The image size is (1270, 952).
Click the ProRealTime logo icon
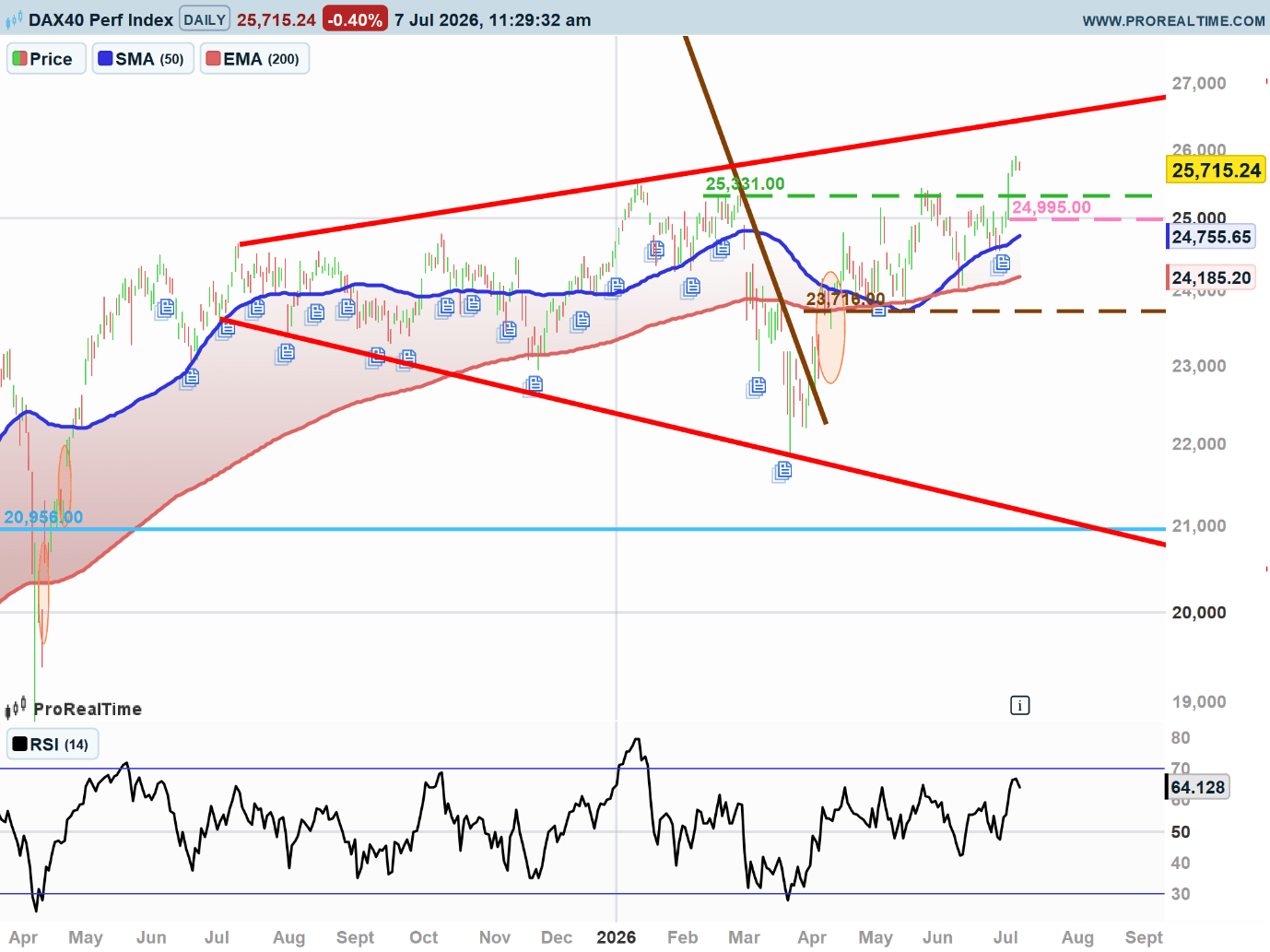point(16,709)
